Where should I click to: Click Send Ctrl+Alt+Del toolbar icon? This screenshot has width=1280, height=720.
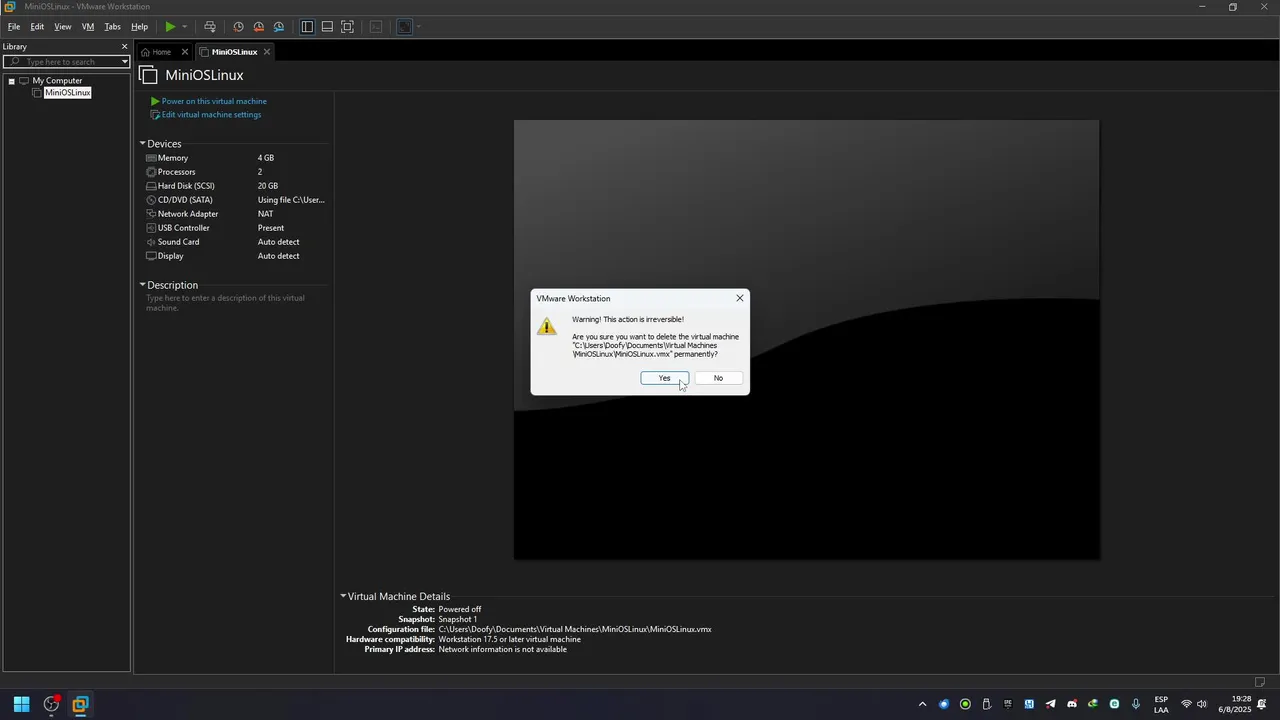209,27
